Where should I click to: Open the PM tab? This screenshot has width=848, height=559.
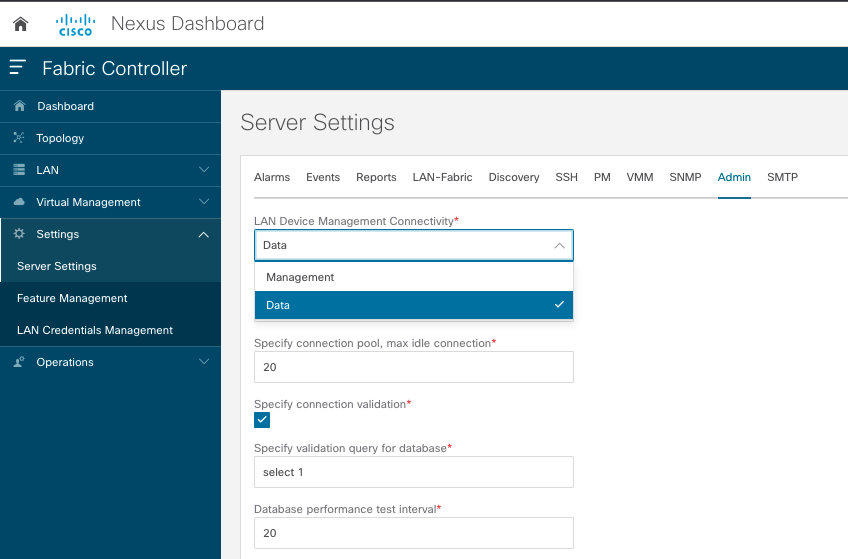(602, 177)
